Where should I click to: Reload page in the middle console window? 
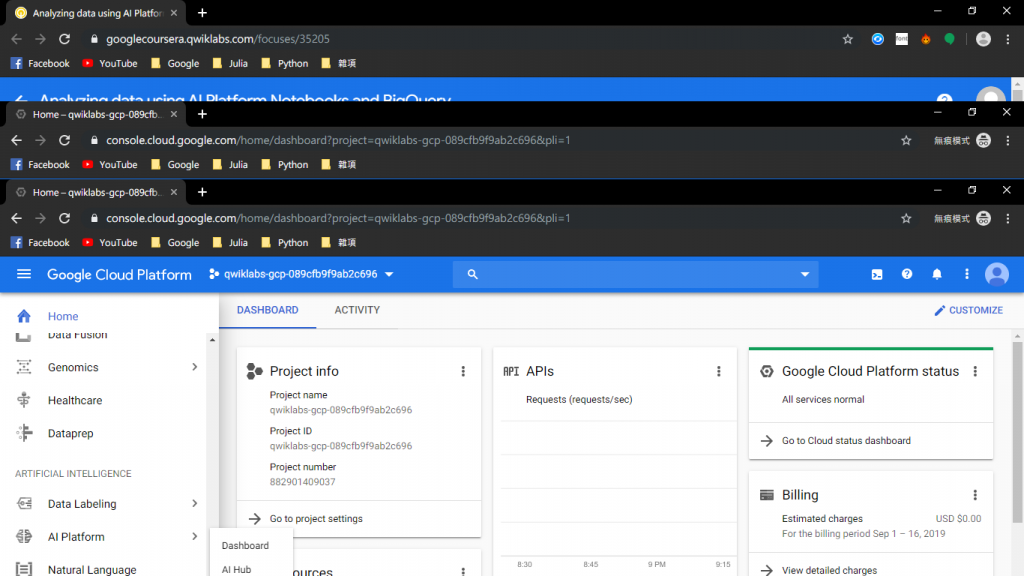click(x=64, y=140)
